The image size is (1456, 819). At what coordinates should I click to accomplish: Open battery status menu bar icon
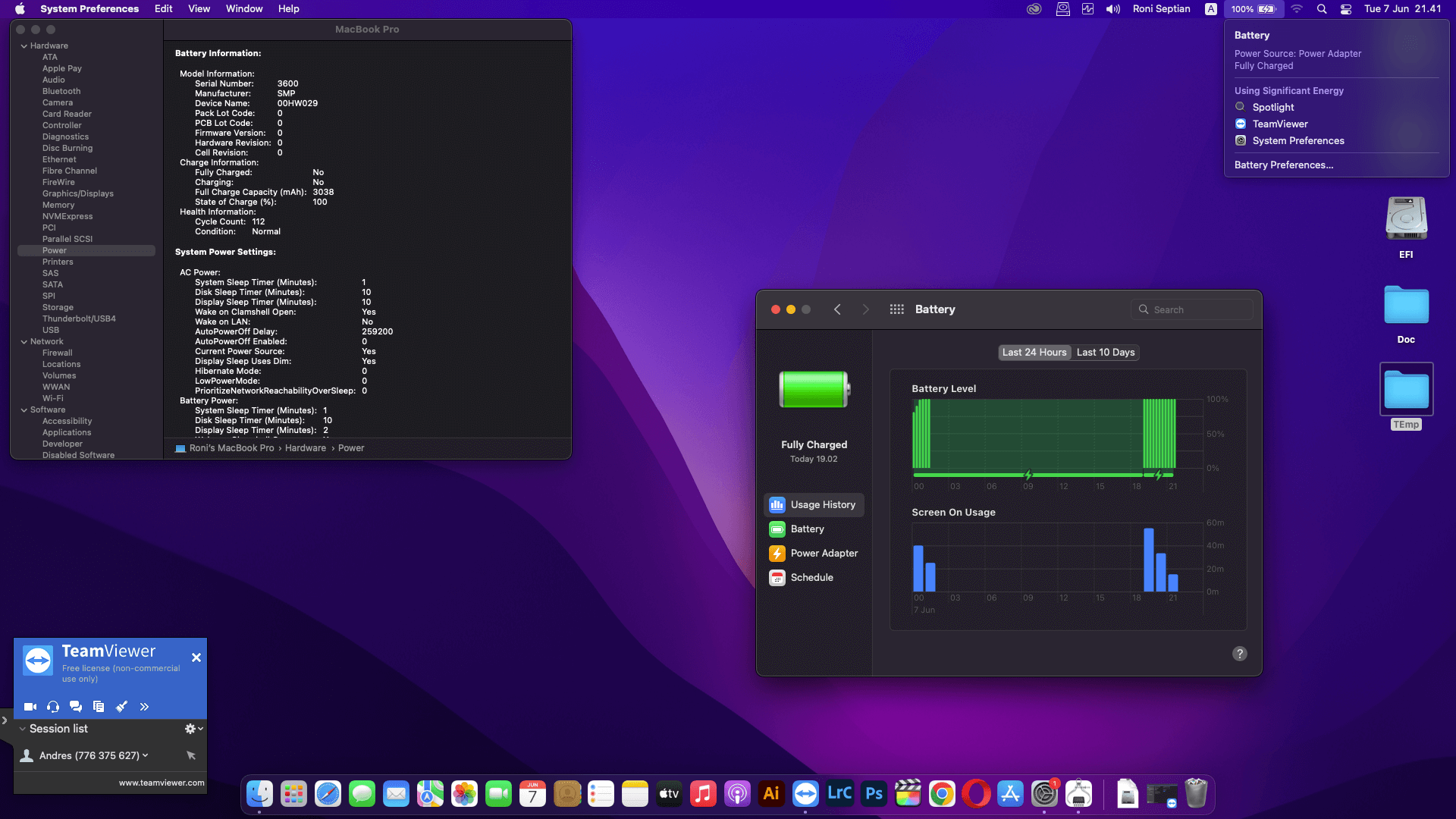(x=1254, y=9)
